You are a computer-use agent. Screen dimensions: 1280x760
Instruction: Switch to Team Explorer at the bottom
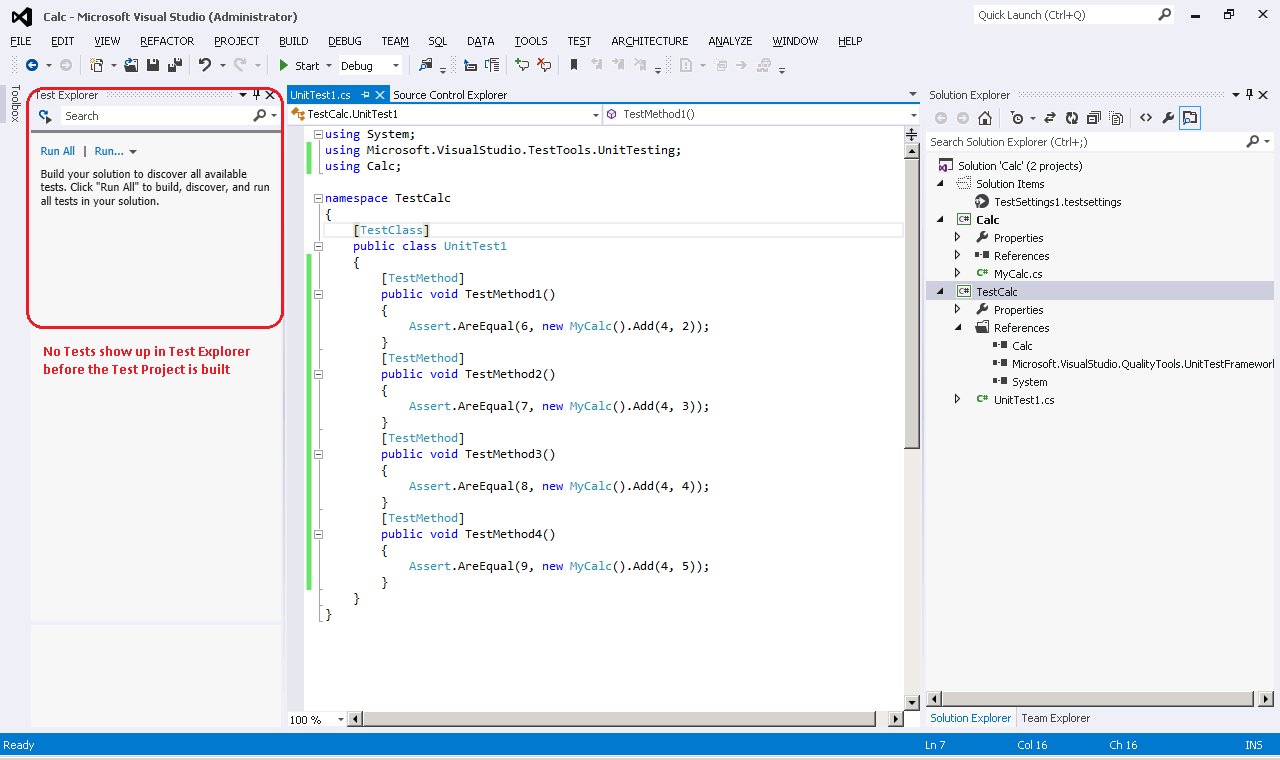[x=1055, y=717]
